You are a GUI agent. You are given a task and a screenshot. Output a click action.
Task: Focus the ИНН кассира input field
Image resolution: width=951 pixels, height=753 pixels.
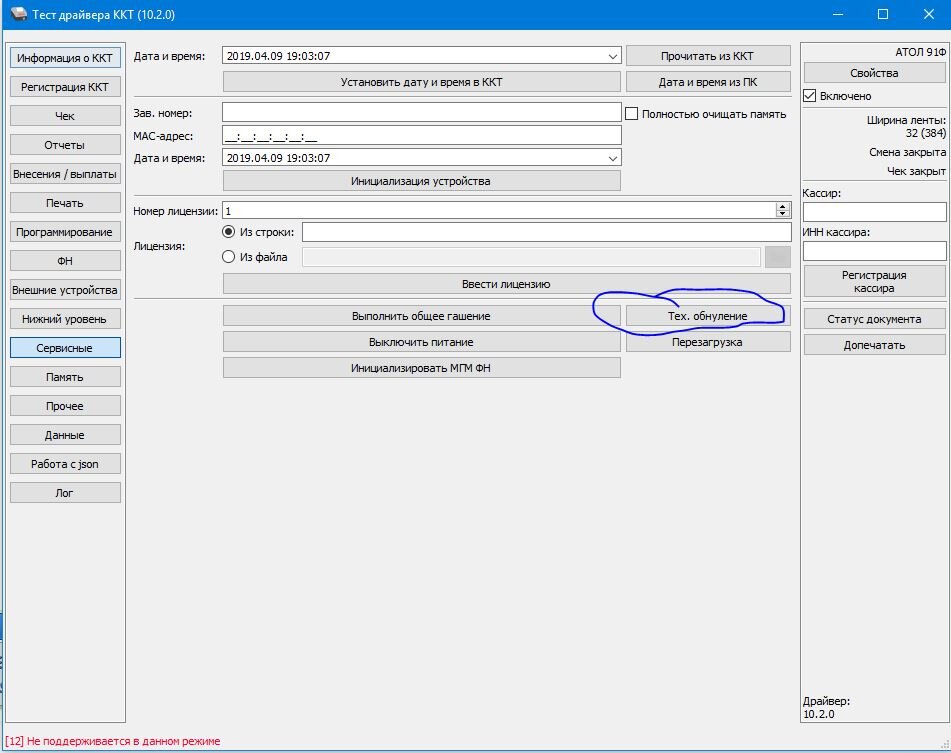pos(874,250)
